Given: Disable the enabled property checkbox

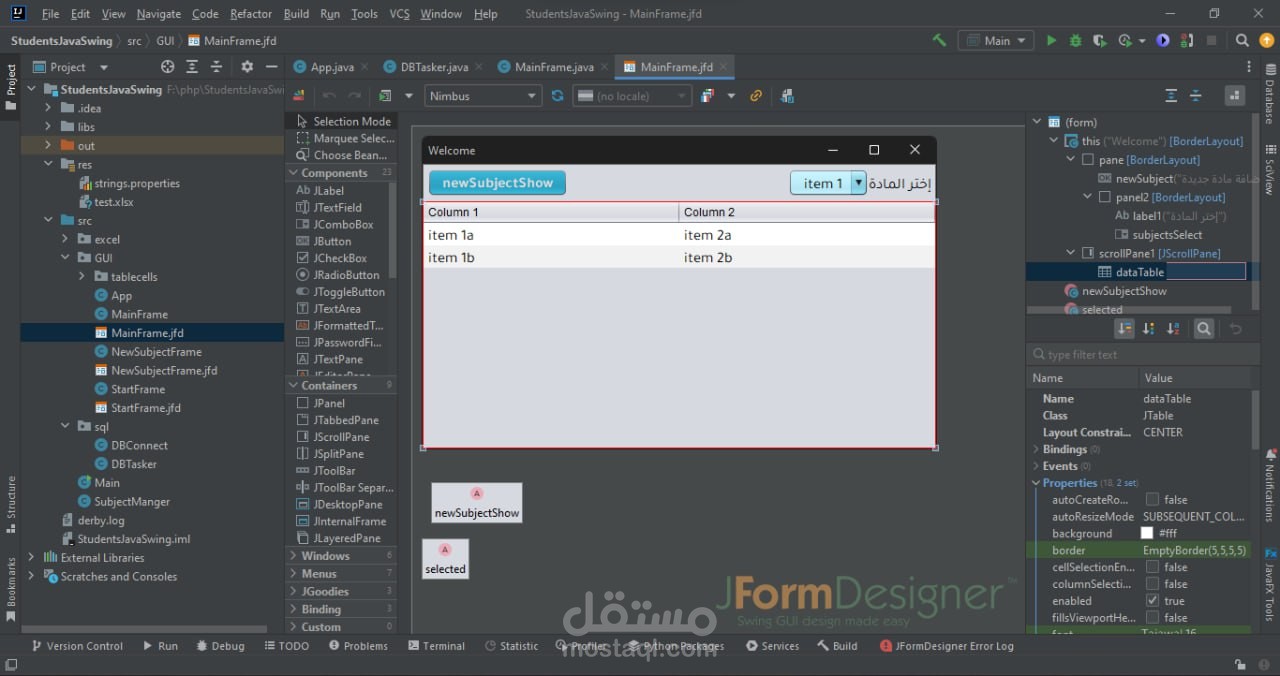Looking at the screenshot, I should point(1155,600).
